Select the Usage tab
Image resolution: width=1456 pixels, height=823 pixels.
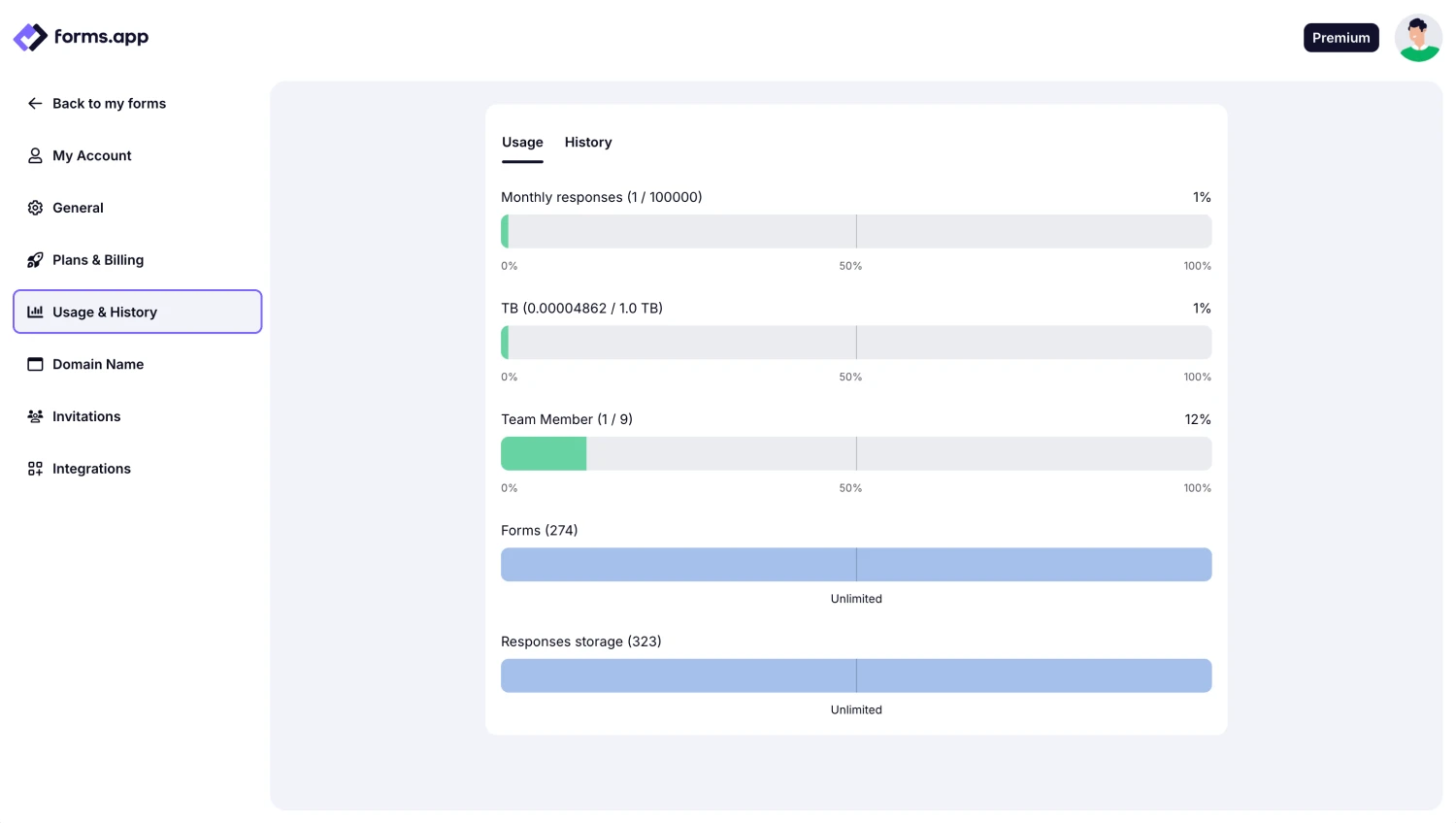point(522,142)
